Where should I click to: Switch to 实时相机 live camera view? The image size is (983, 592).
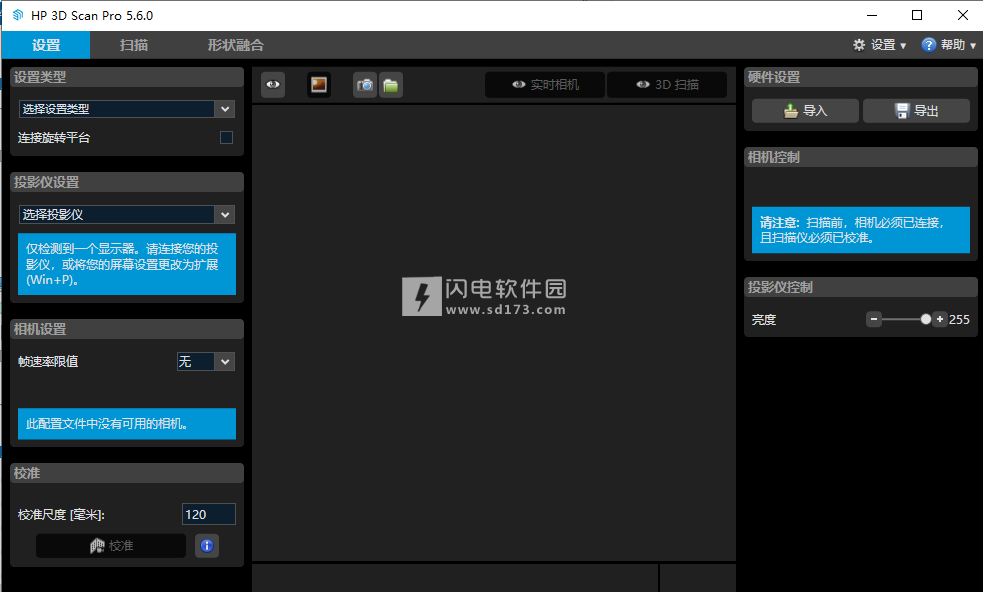545,85
